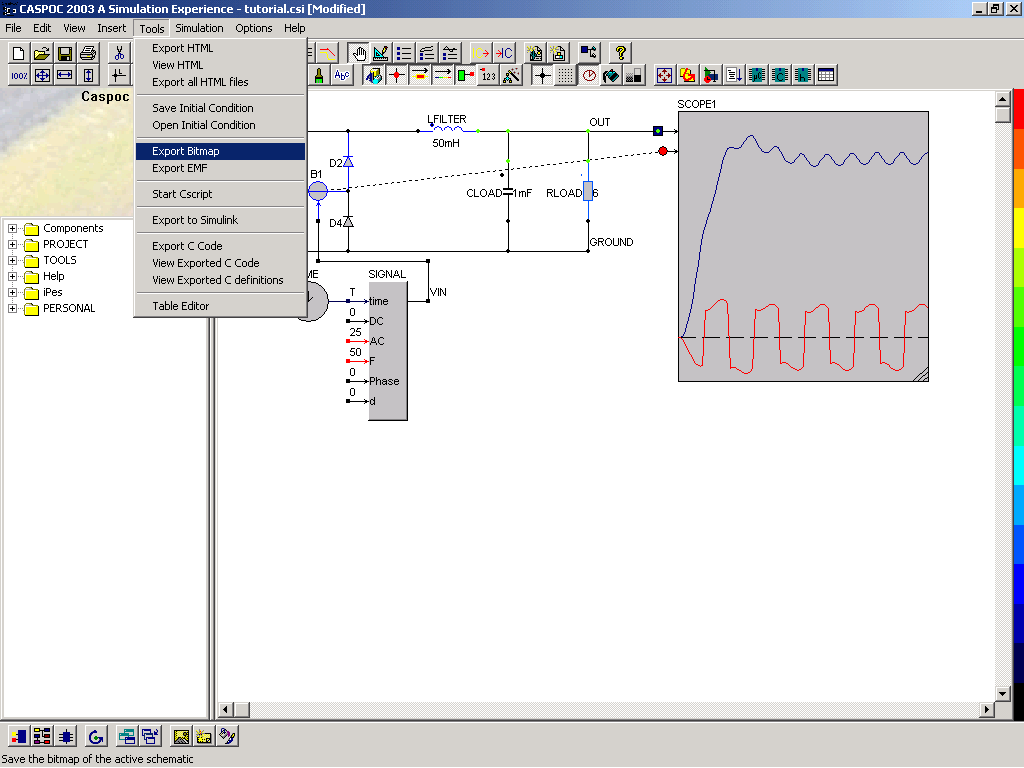Viewport: 1024px width, 768px height.
Task: Click the vertical scrollbar up arrow
Action: point(1002,99)
